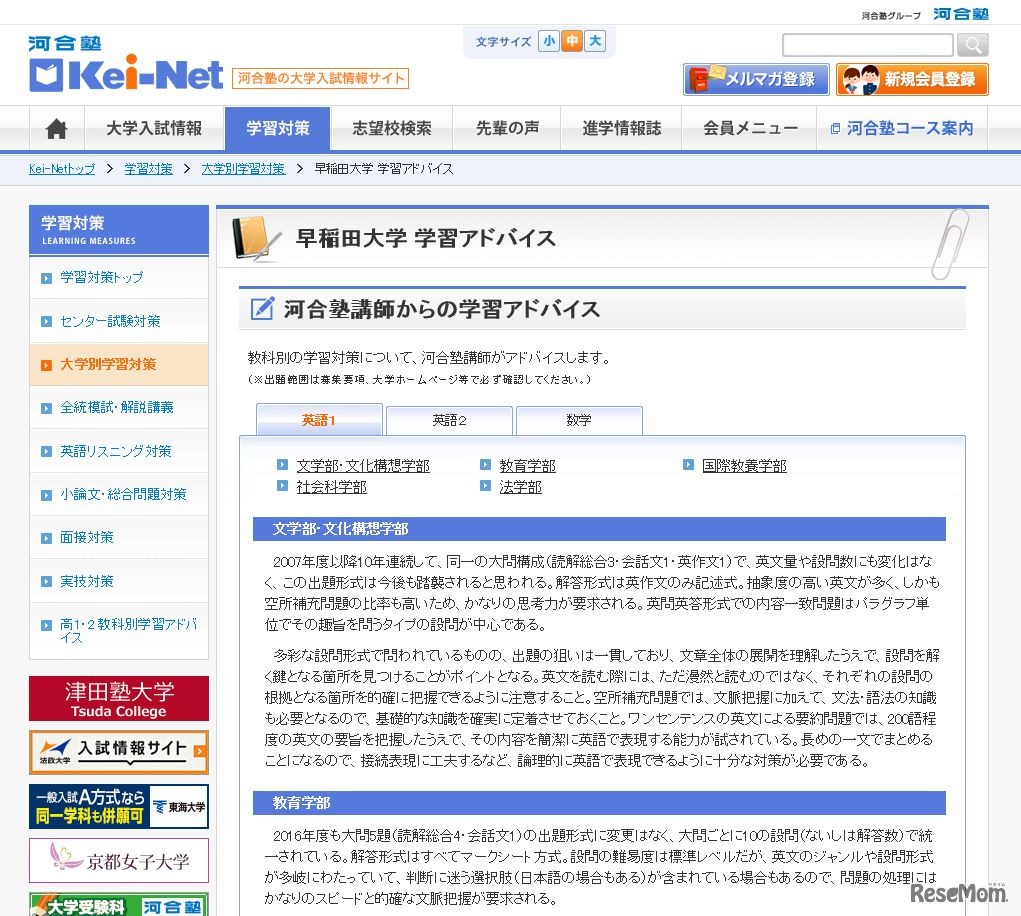The image size is (1021, 916).
Task: Switch to the 英語2 tab
Action: click(448, 421)
